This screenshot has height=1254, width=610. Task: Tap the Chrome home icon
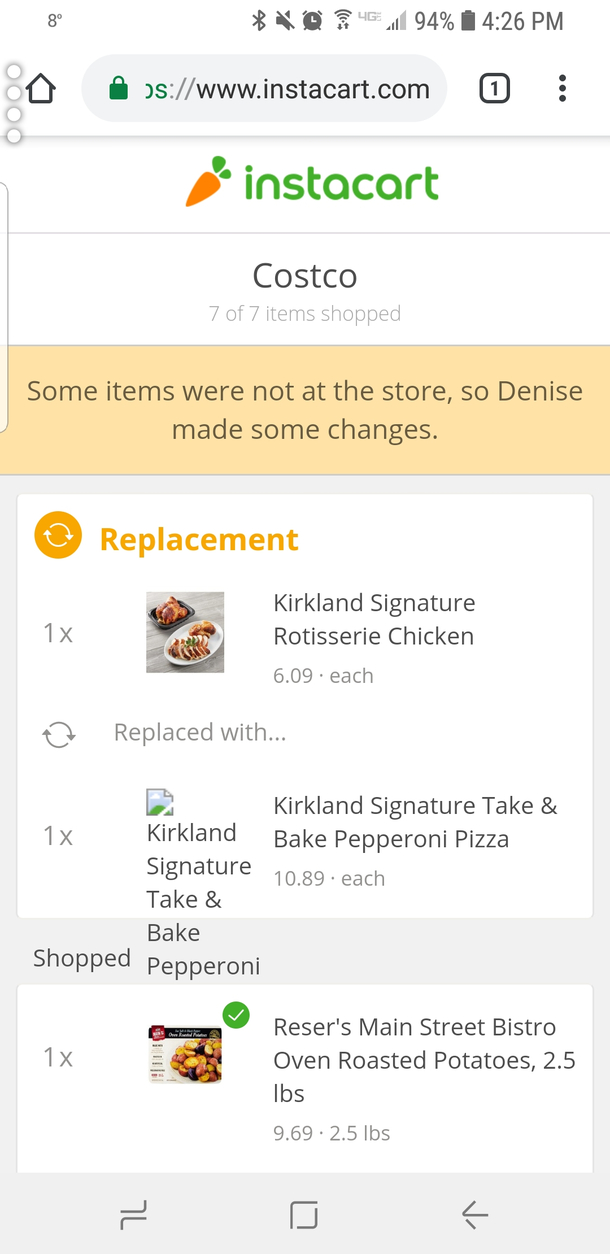coord(40,89)
